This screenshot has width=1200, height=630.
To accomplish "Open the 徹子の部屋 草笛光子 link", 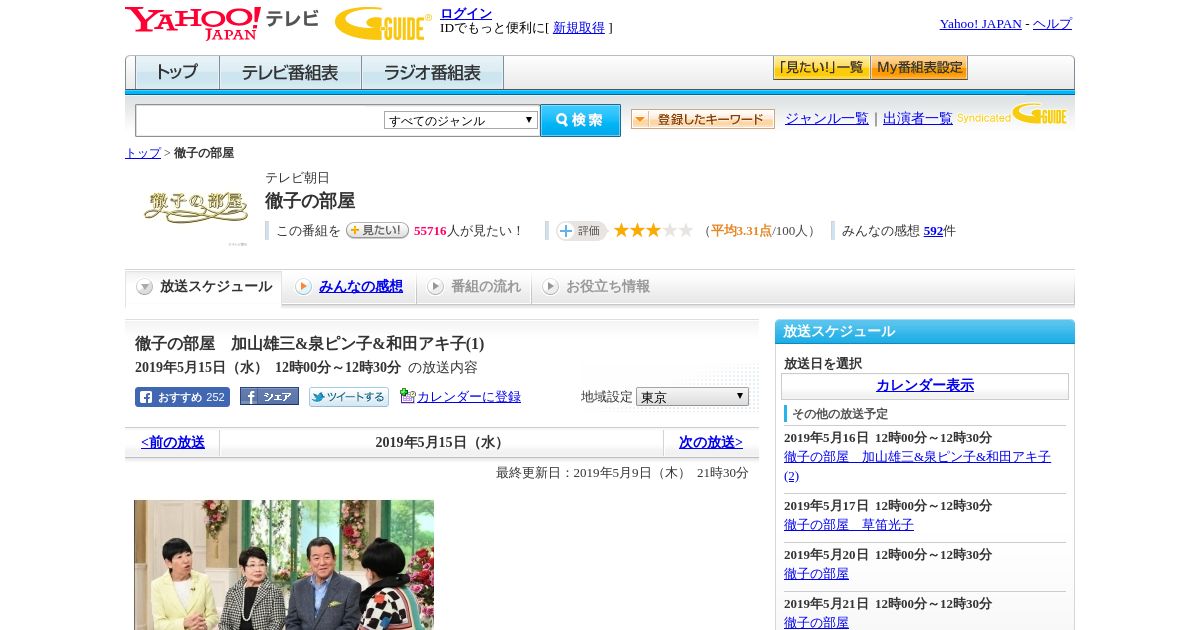I will point(849,525).
